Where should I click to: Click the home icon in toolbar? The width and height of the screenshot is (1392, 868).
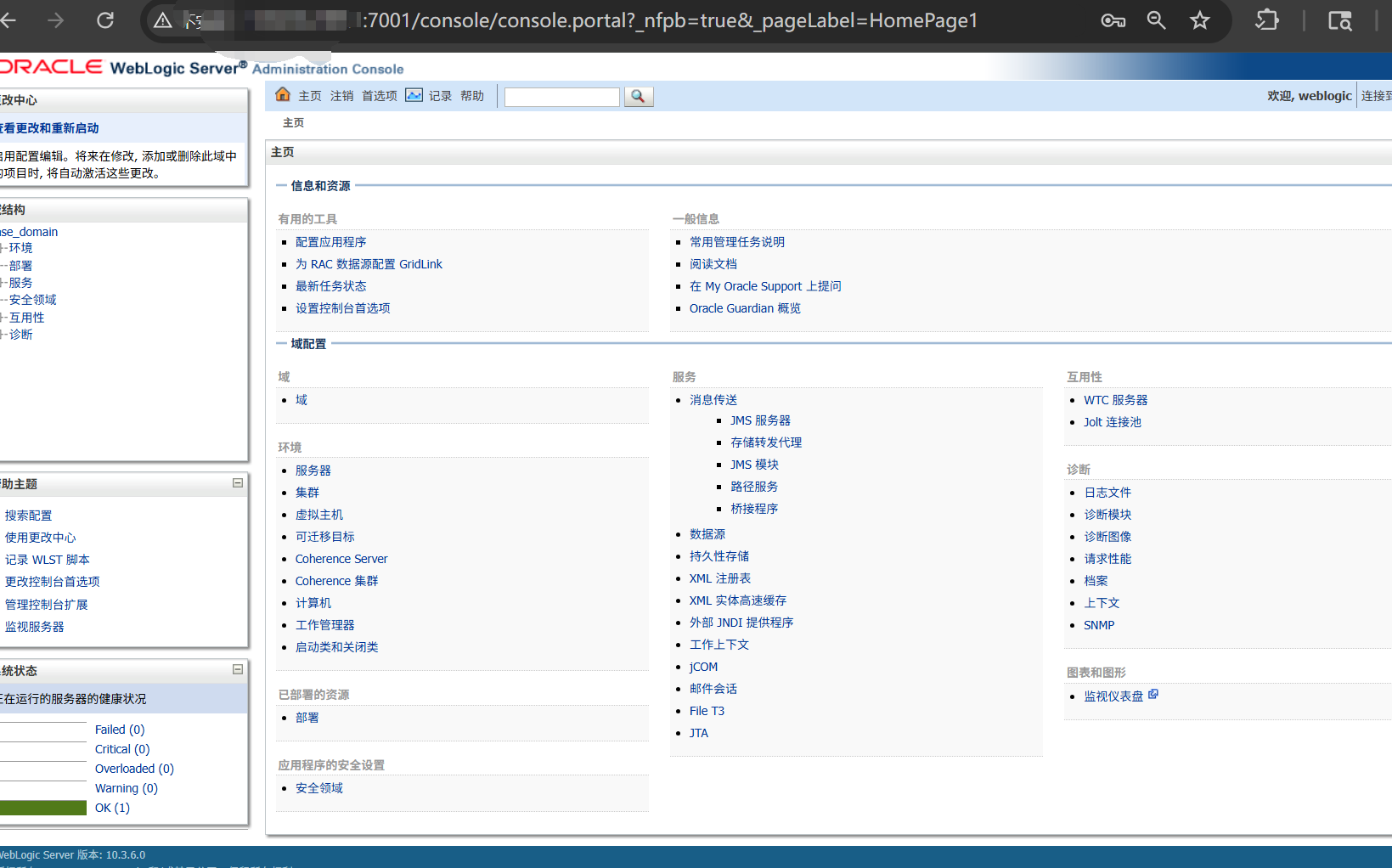[283, 95]
